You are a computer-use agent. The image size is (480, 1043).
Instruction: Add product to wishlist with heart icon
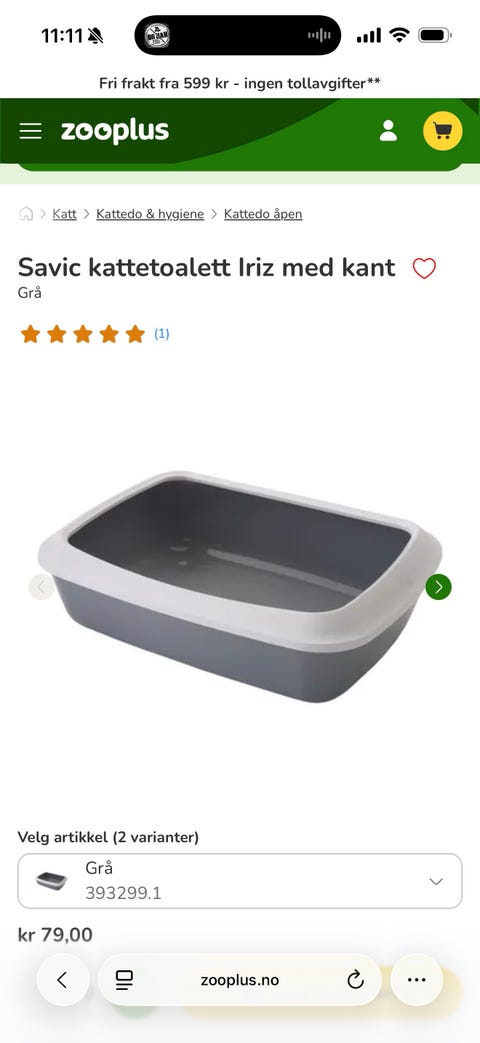point(424,268)
